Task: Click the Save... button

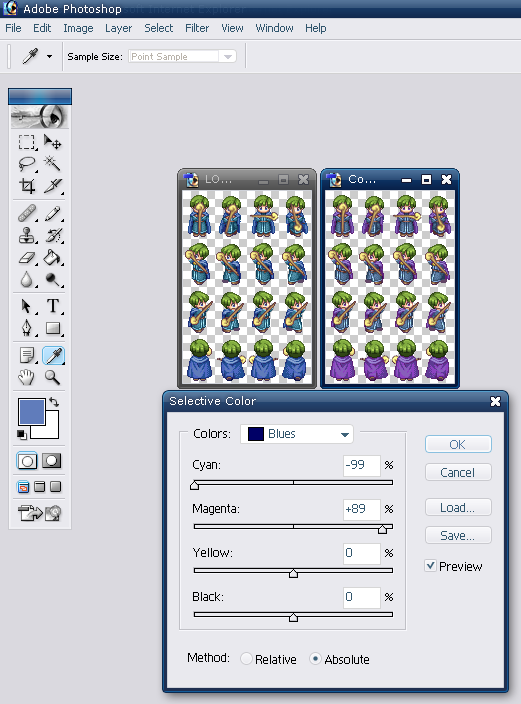Action: tap(458, 536)
